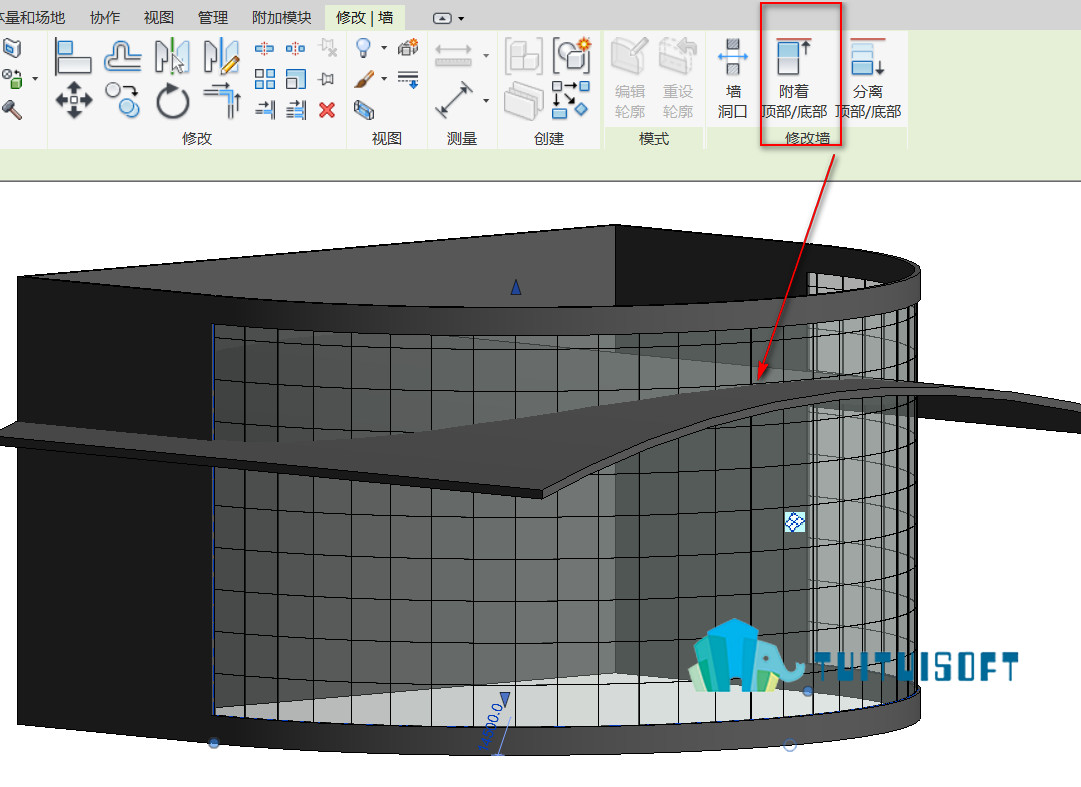
Task: Expand the Measure dropdown arrow
Action: [x=486, y=55]
